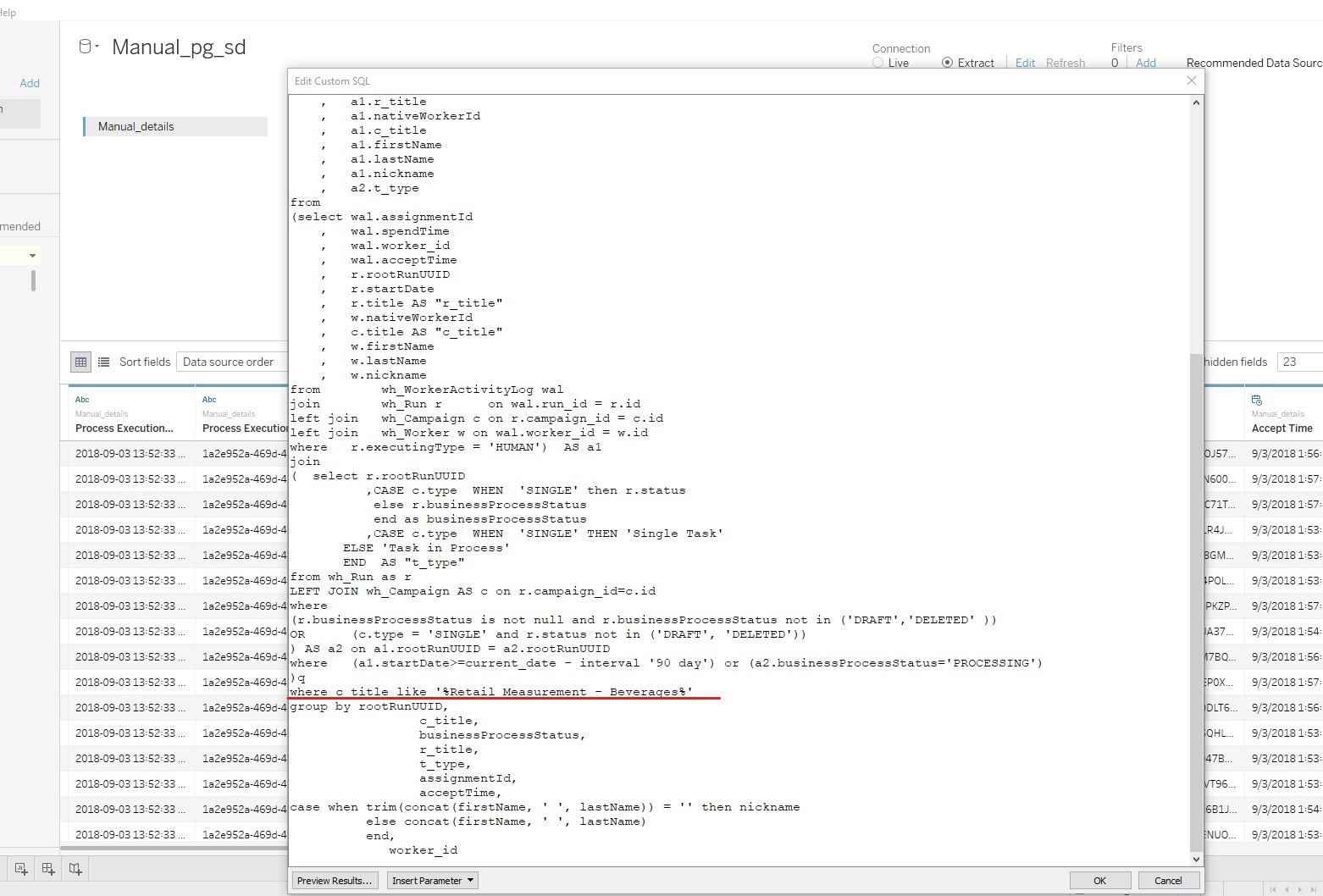This screenshot has height=896, width=1323.
Task: Close the Edit Custom SQL dialog
Action: (x=1191, y=80)
